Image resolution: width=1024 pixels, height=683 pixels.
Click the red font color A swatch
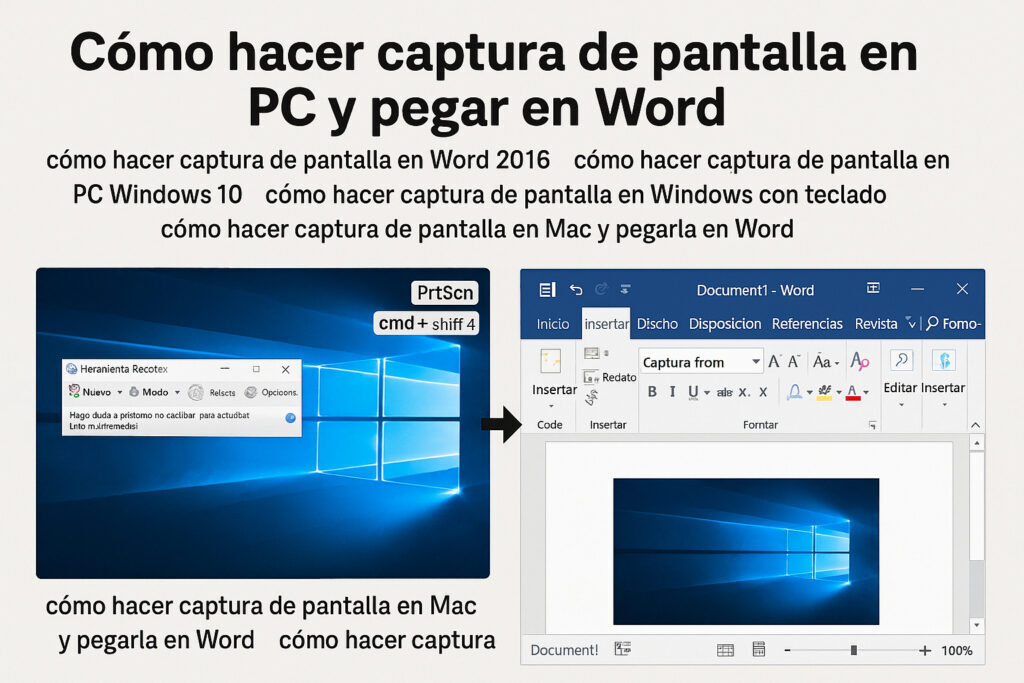point(853,392)
